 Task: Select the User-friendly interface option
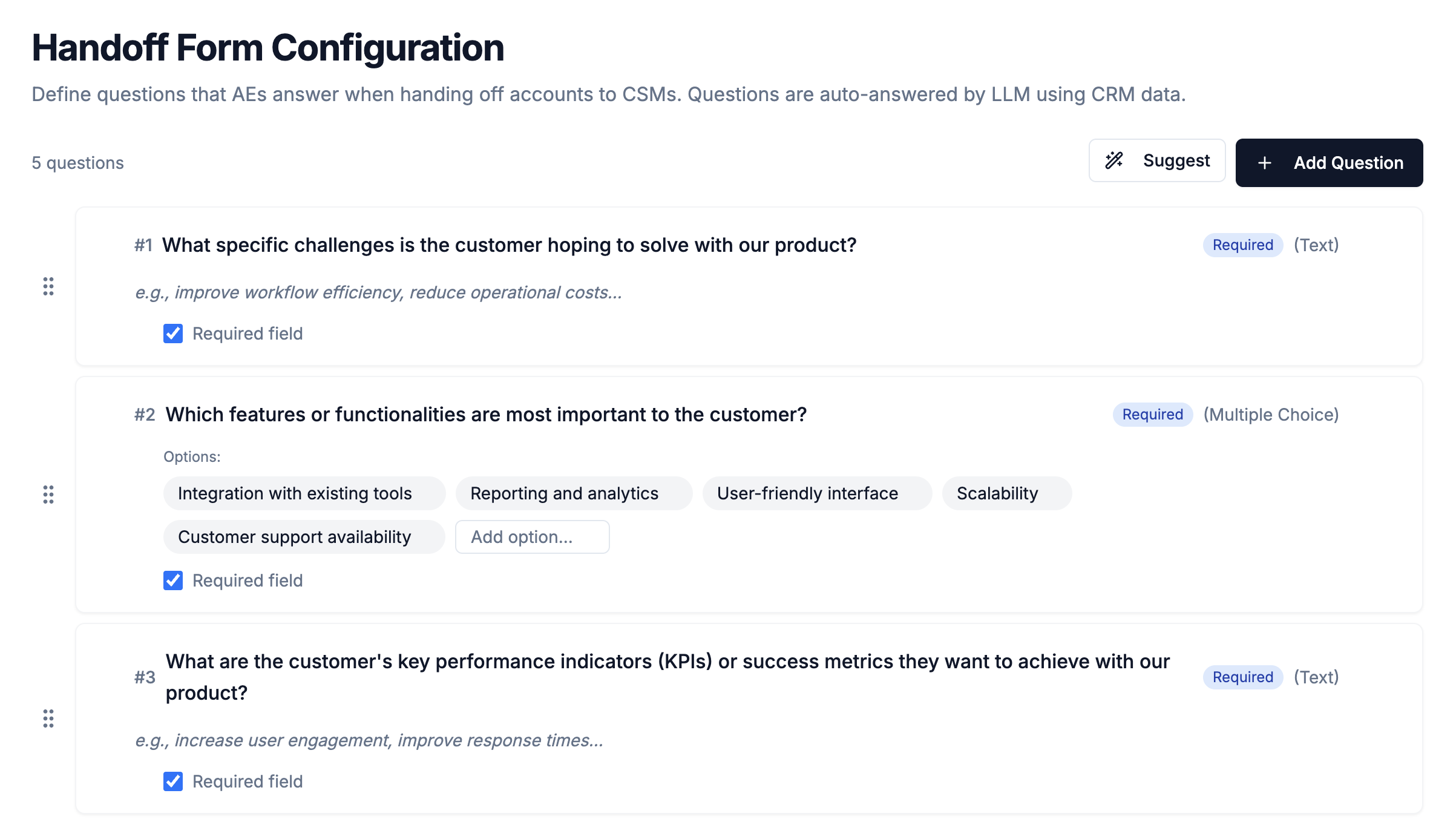tap(816, 493)
